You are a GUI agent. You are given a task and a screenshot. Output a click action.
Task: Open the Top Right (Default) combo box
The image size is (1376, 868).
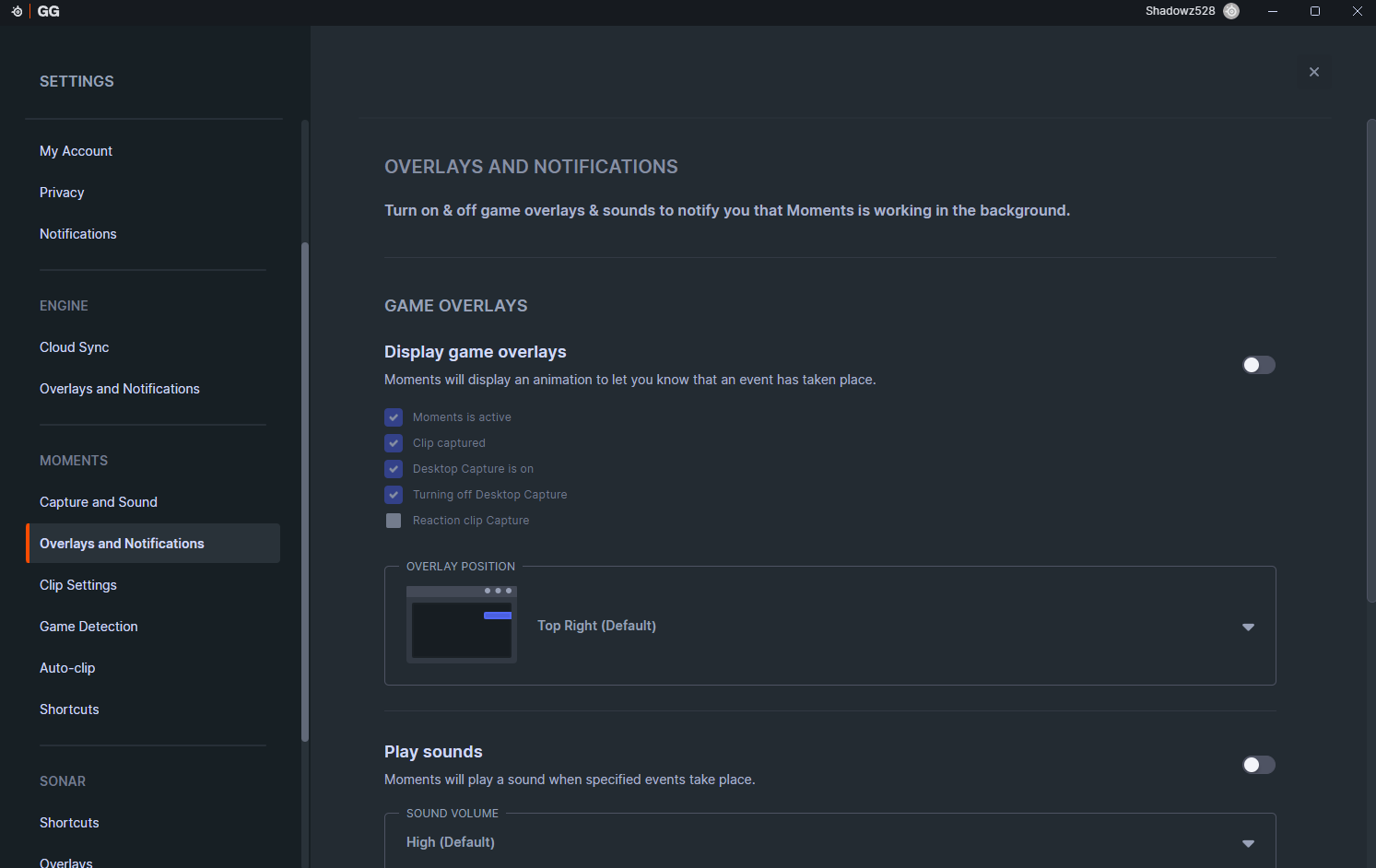click(829, 626)
